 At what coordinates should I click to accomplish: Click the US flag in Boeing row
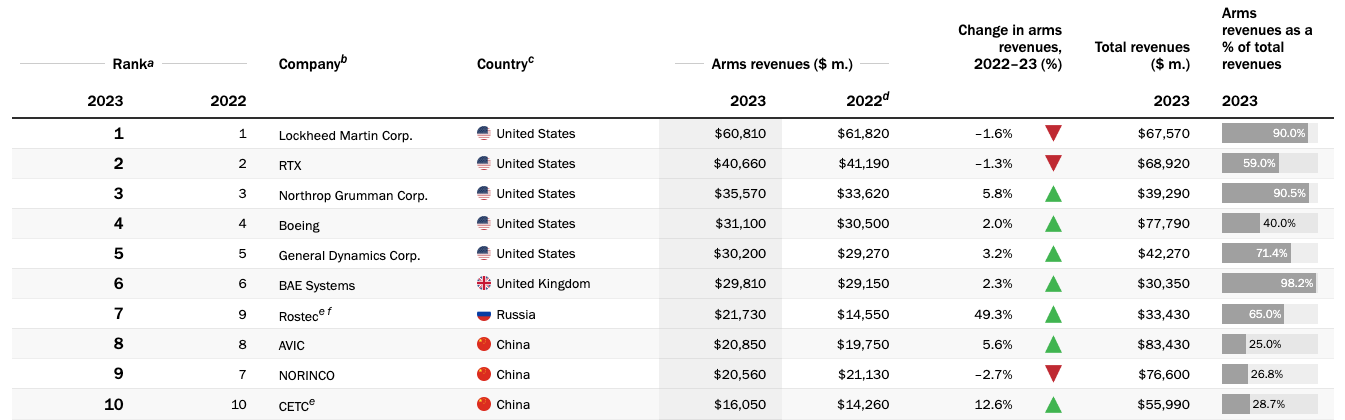484,224
